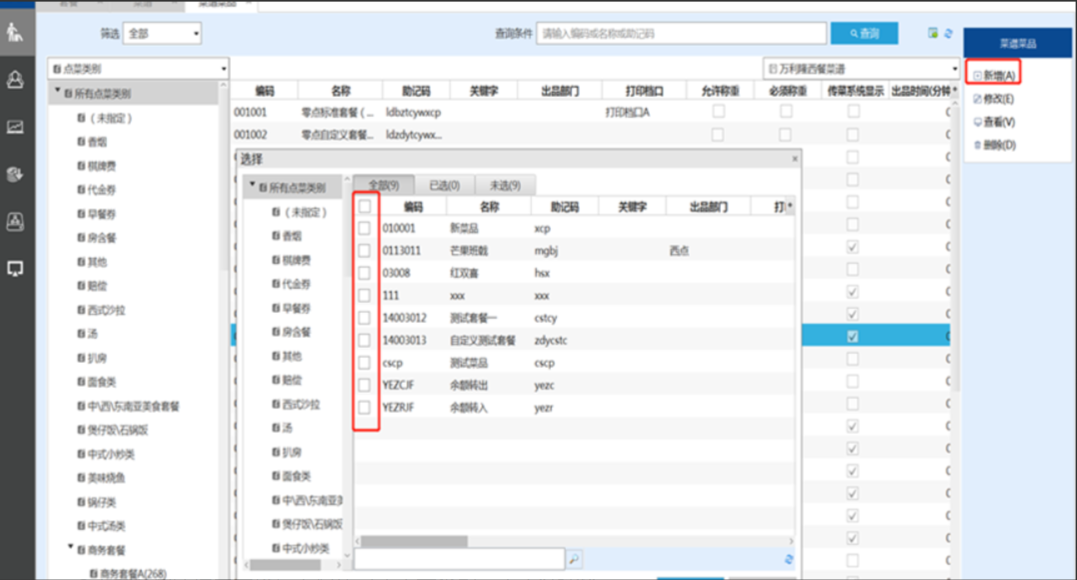The height and width of the screenshot is (580, 1077).
Task: Click the 查询 search button
Action: click(863, 33)
